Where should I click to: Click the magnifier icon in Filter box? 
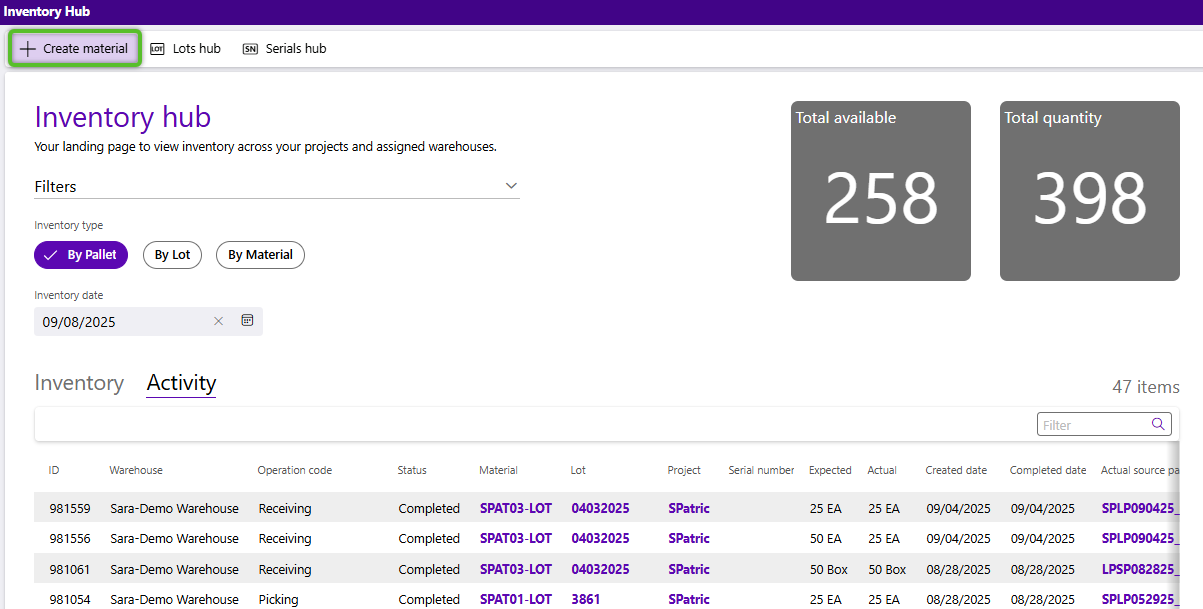coord(1158,424)
